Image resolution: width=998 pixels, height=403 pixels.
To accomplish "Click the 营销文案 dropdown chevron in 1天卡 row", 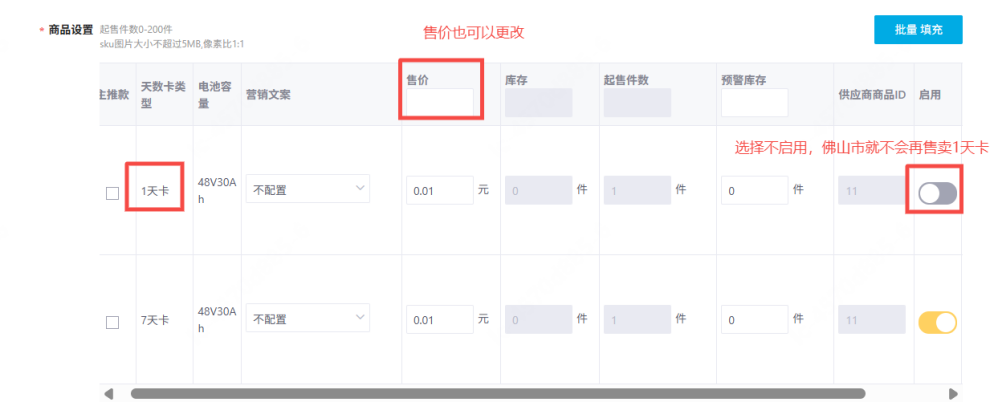I will point(360,188).
